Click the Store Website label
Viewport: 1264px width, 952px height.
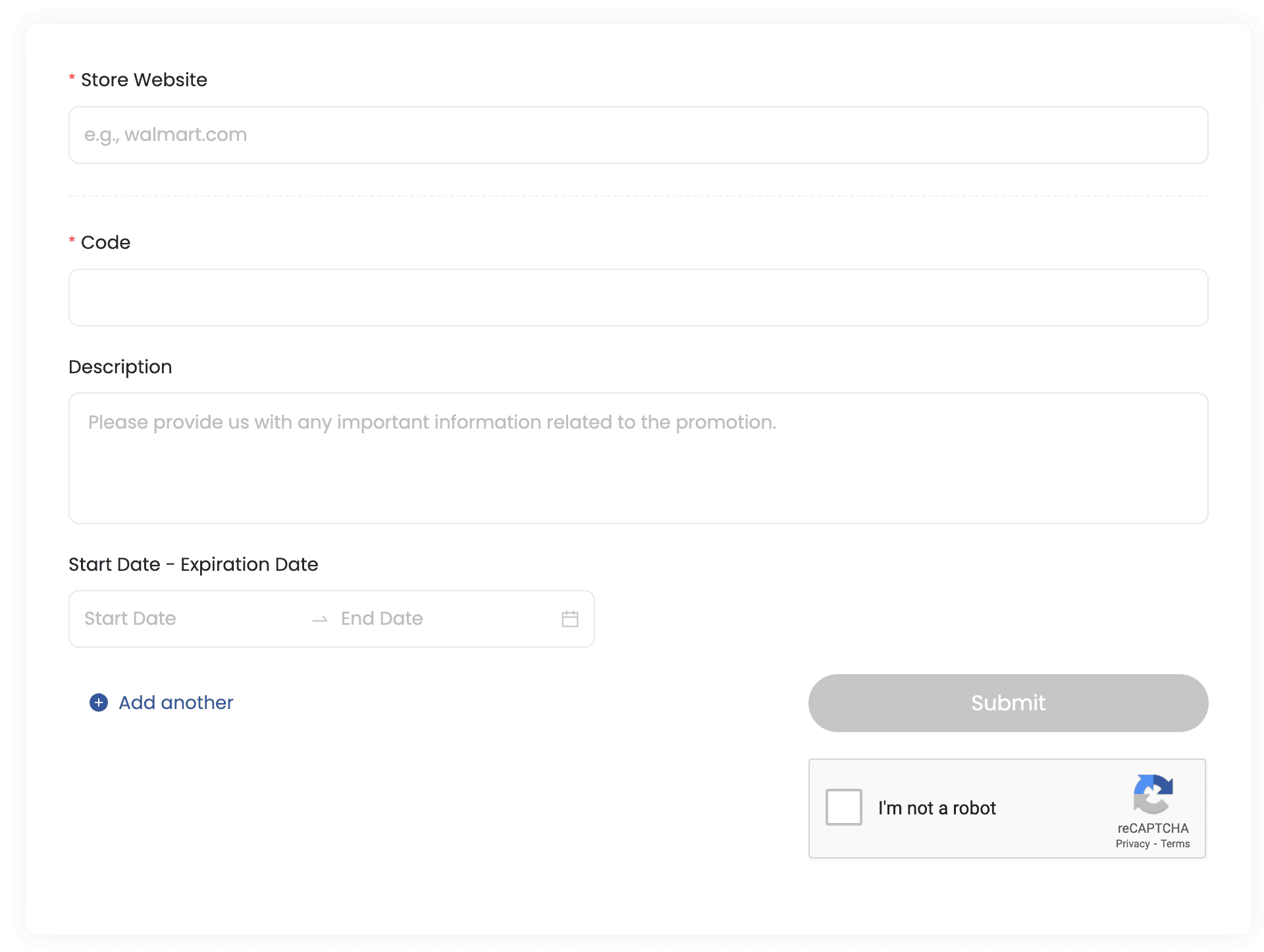point(144,80)
